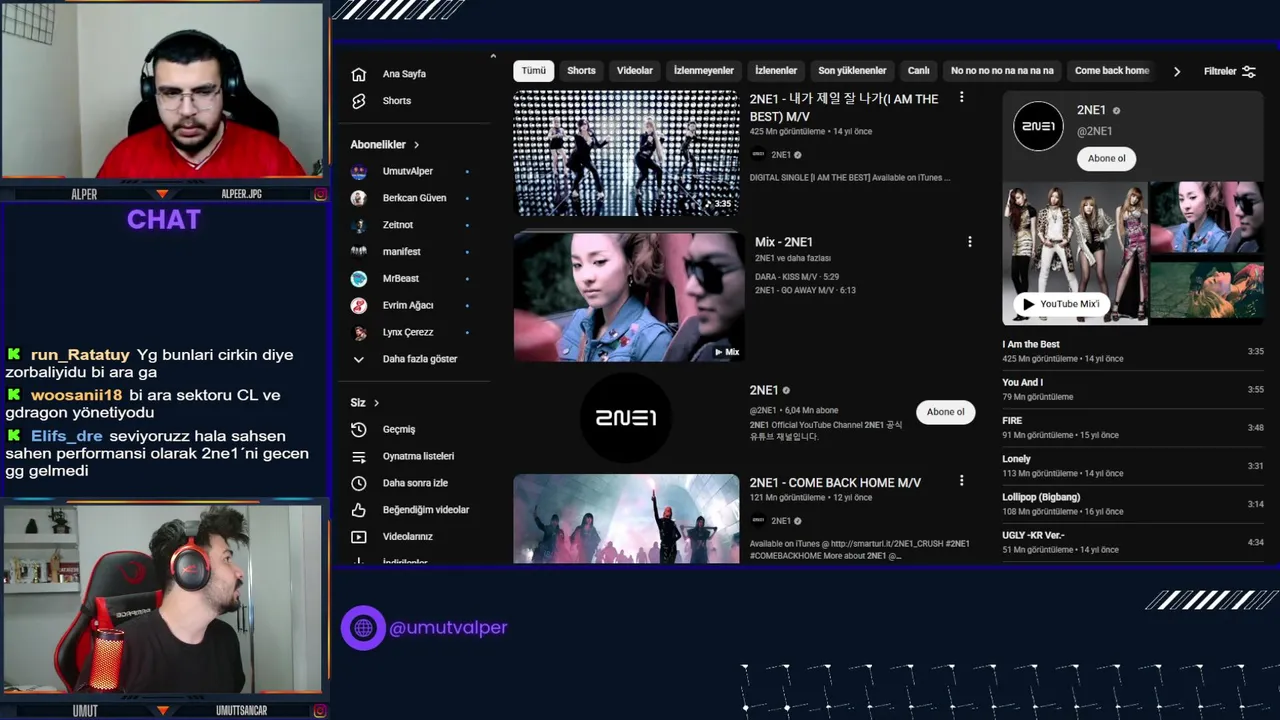The height and width of the screenshot is (720, 1280).
Task: Open Berkcan Güven subscription avatar
Action: [359, 198]
